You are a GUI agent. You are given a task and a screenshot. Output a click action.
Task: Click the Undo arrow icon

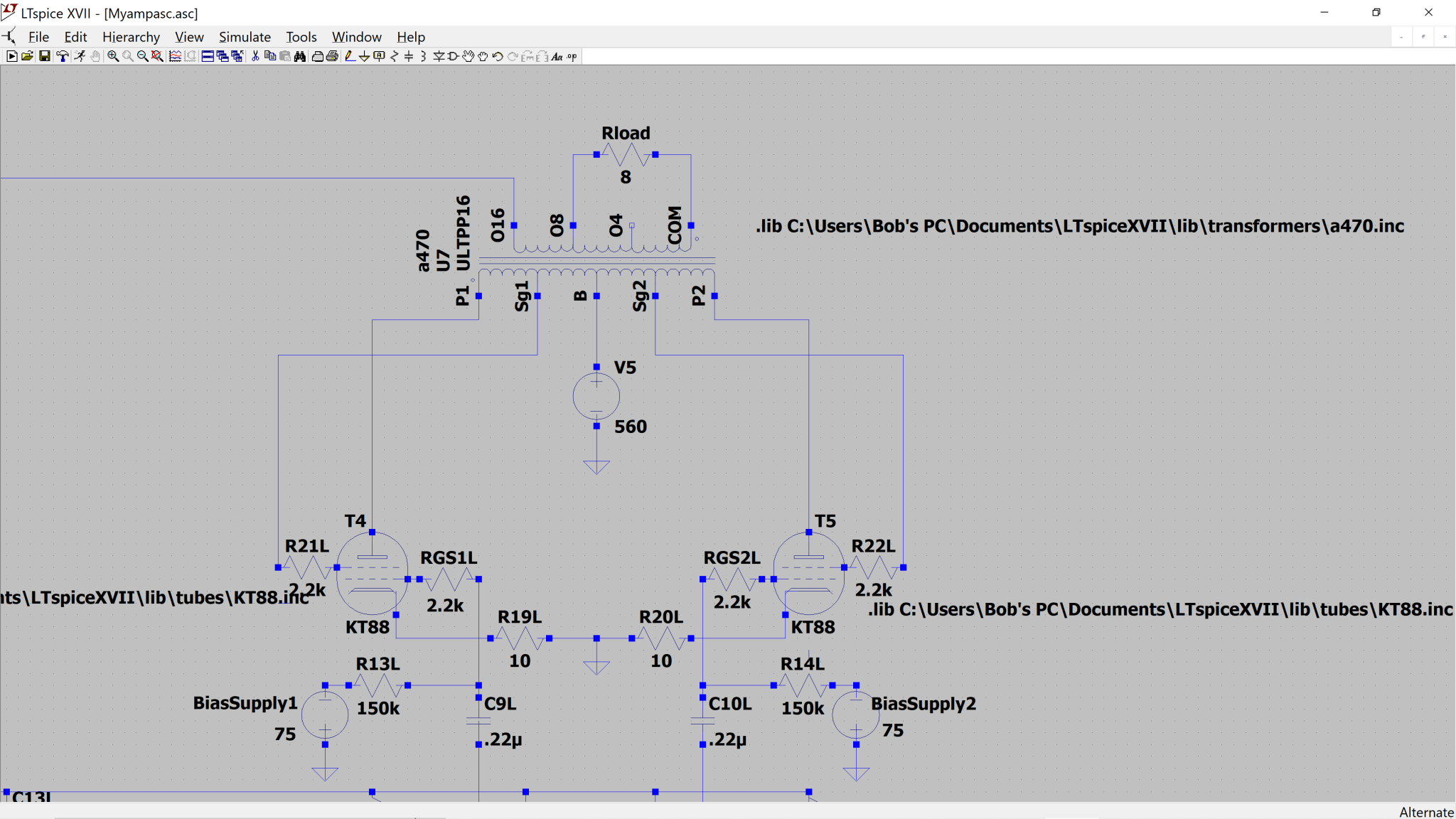497,56
